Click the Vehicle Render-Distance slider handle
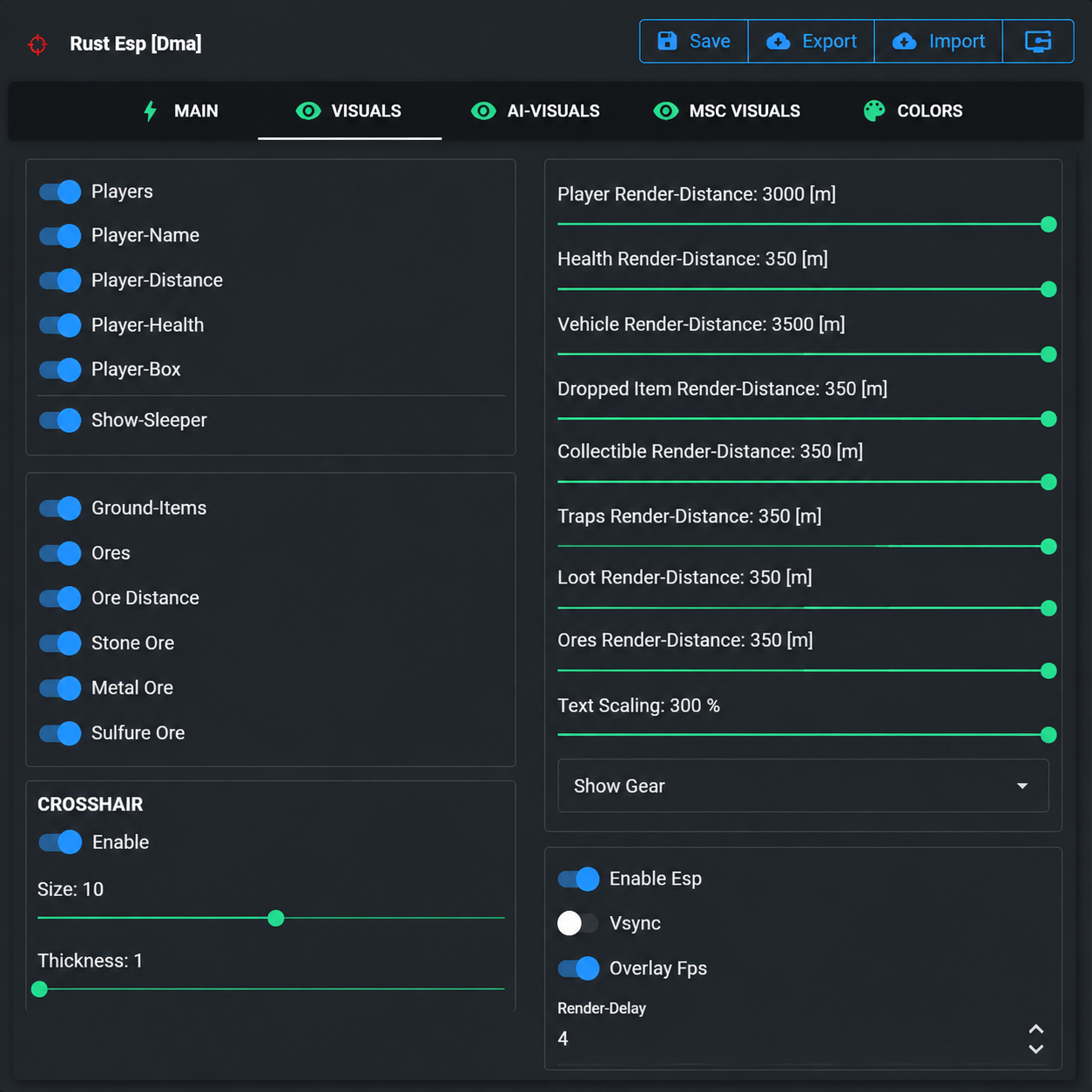This screenshot has height=1092, width=1092. pos(1048,354)
